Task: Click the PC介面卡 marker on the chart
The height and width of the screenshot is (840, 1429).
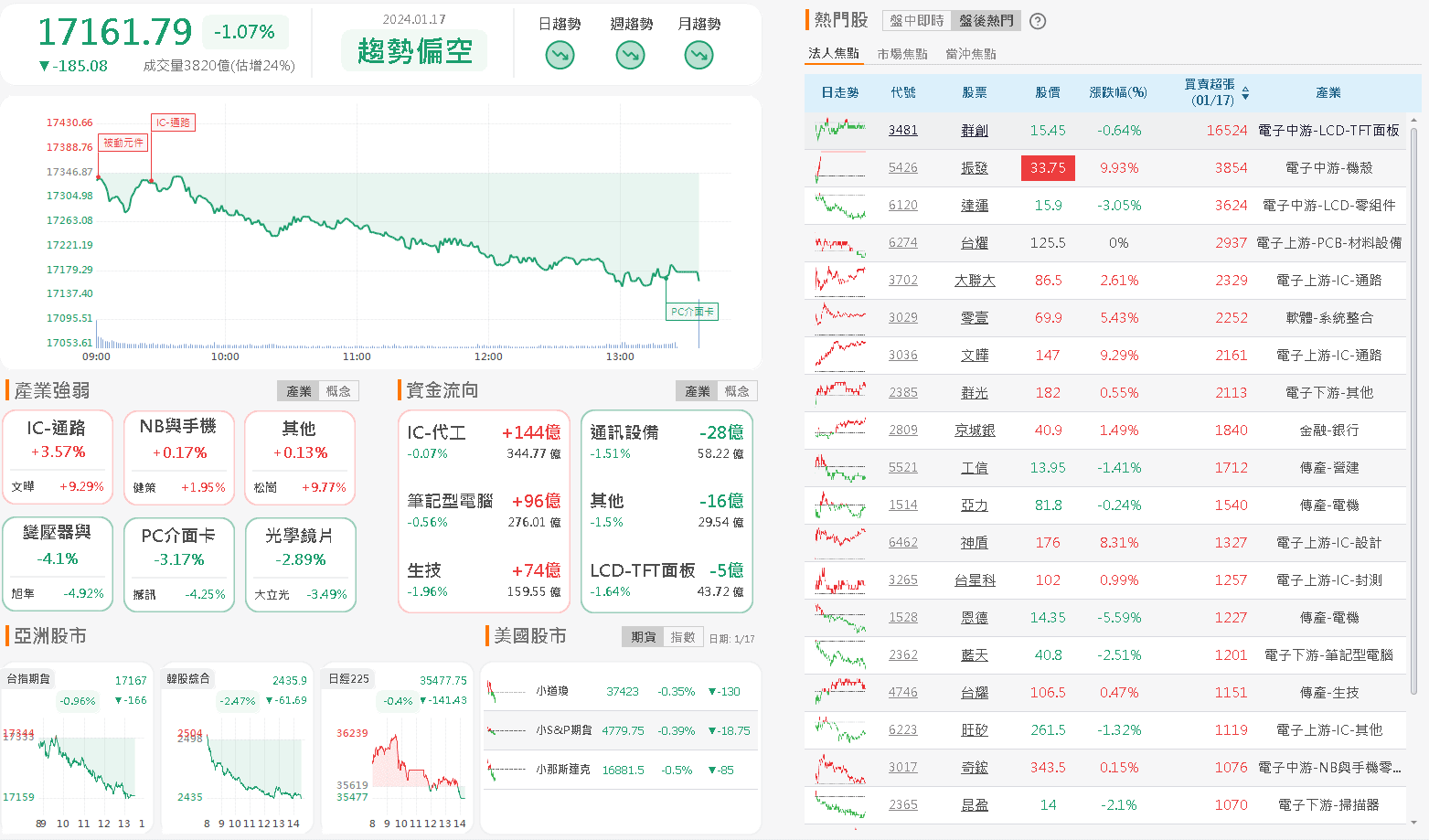Action: pos(692,312)
